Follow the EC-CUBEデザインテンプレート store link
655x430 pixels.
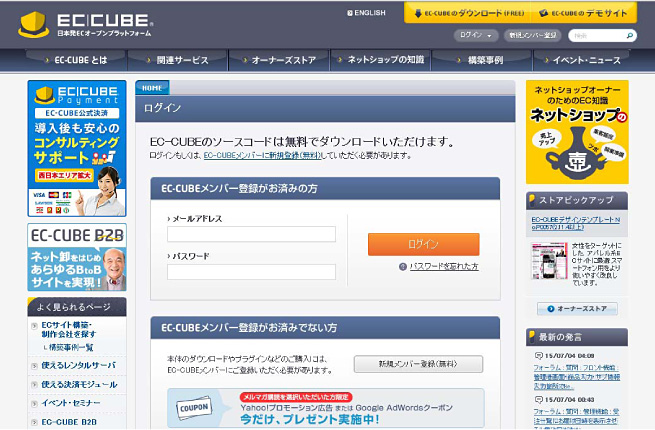click(576, 223)
